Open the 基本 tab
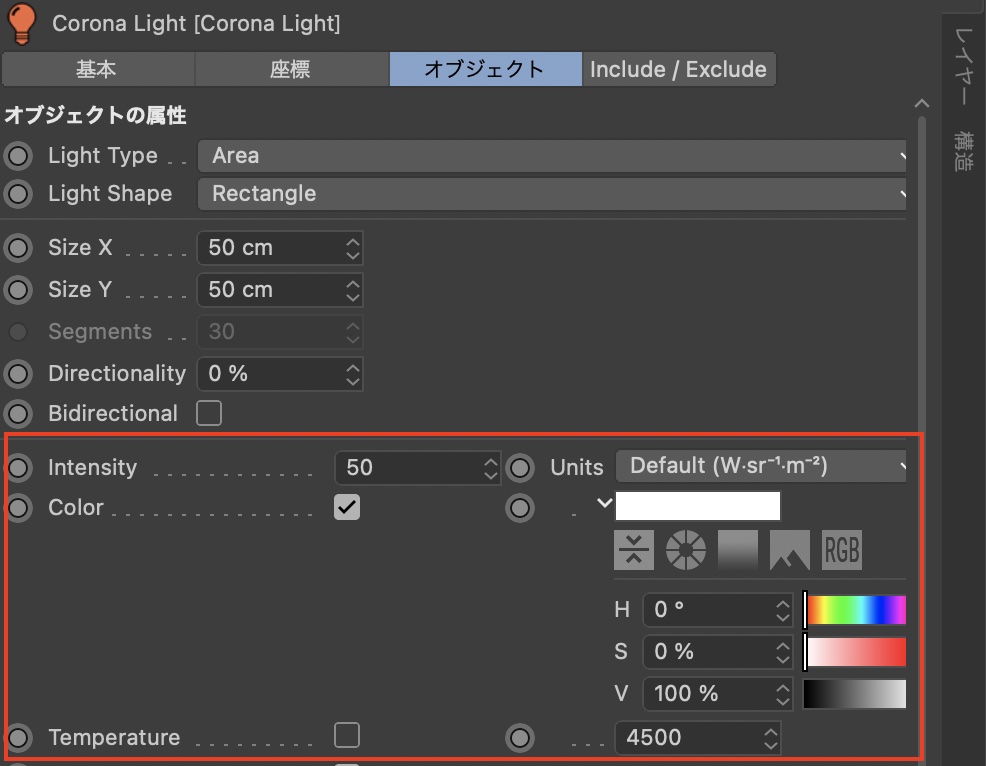This screenshot has height=766, width=986. 97,70
